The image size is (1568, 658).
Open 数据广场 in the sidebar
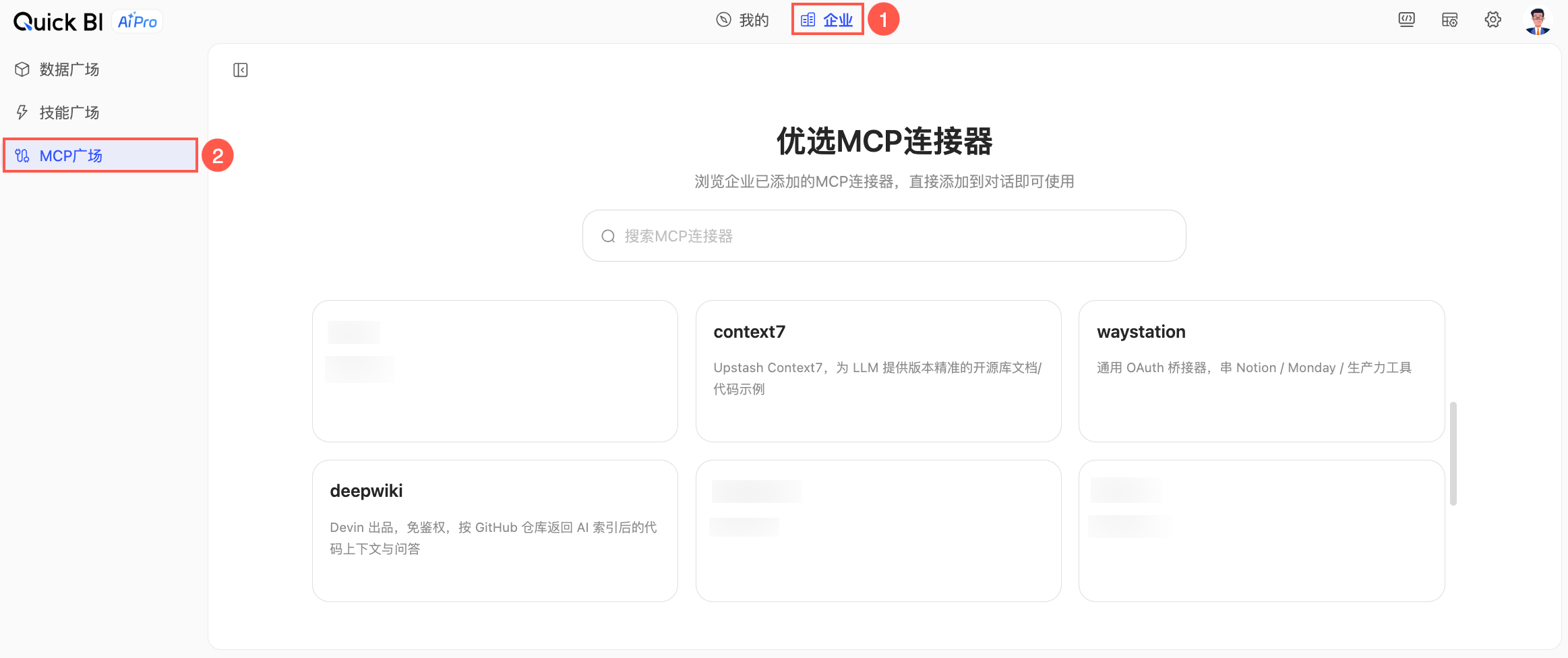(101, 69)
